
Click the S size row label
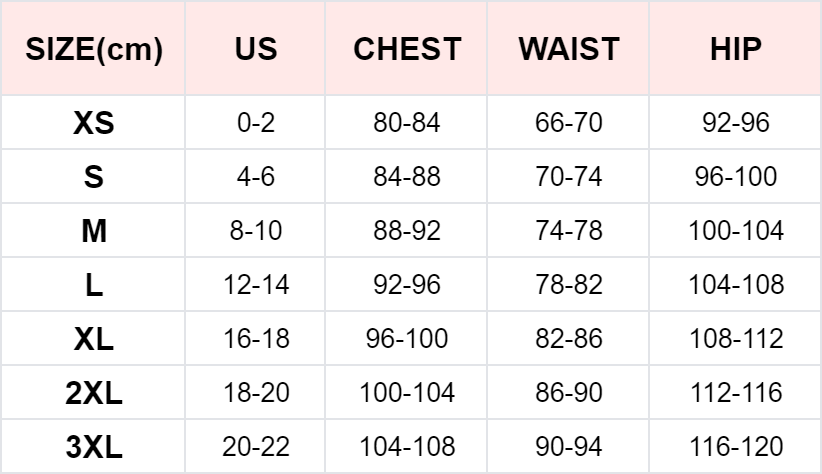(94, 177)
